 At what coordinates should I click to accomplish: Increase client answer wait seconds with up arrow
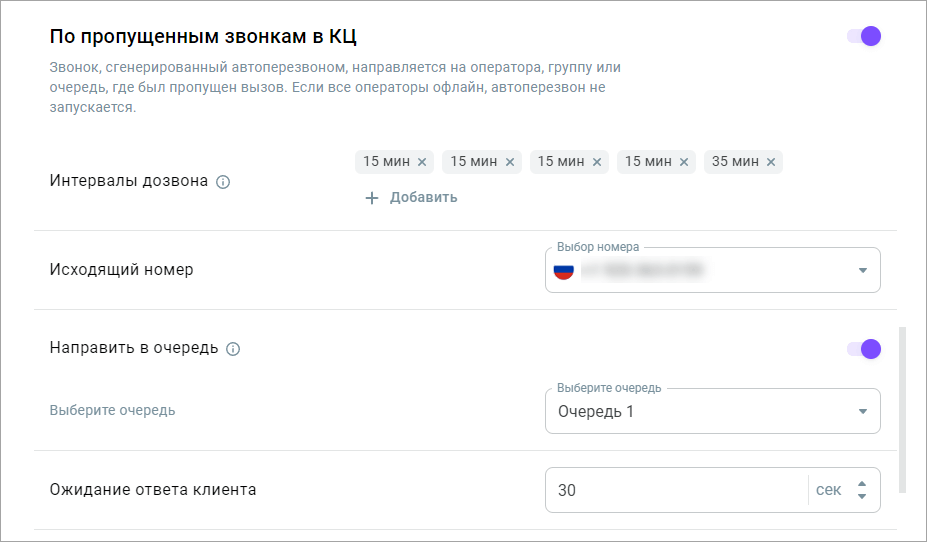pyautogui.click(x=862, y=484)
